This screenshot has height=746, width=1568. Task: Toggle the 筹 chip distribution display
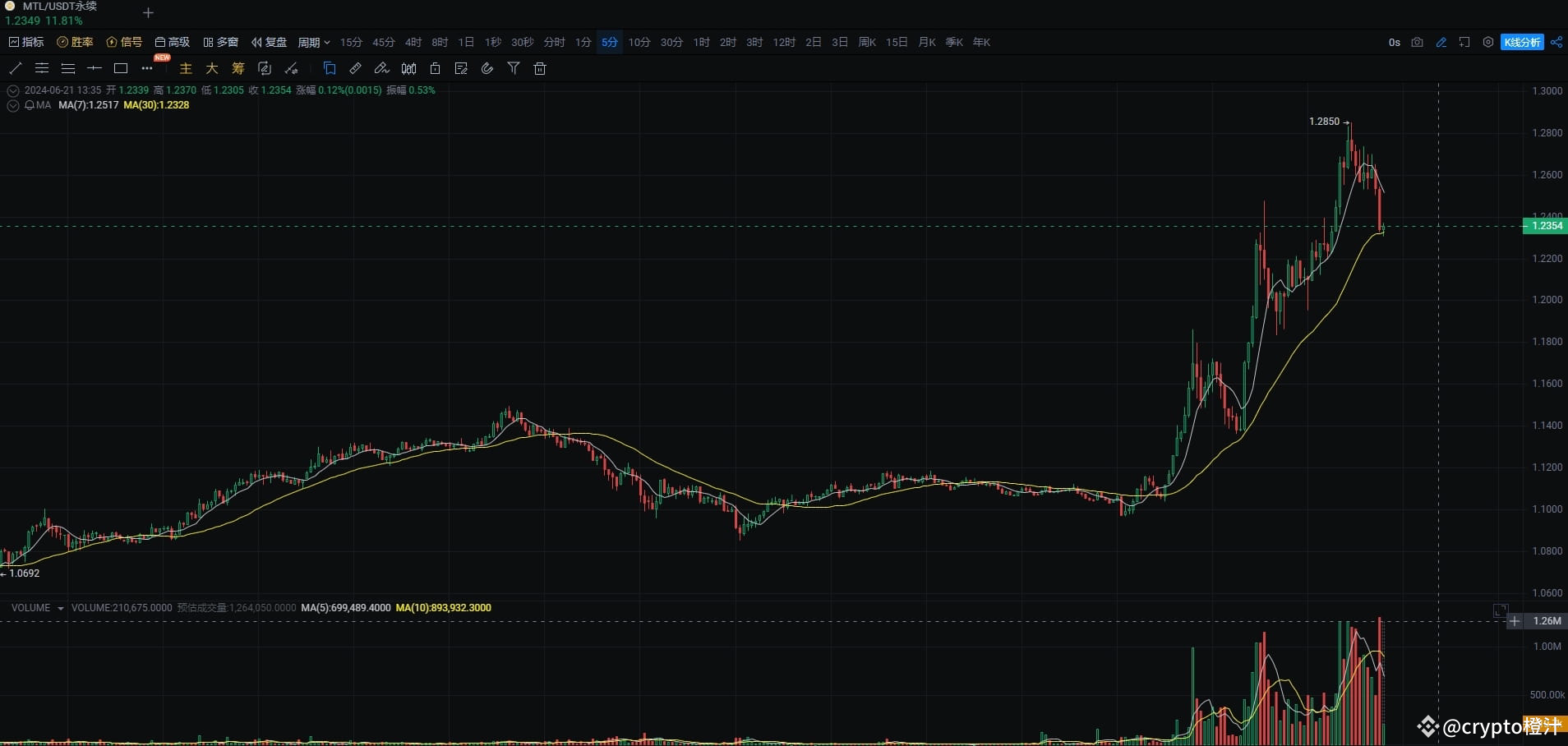(238, 68)
